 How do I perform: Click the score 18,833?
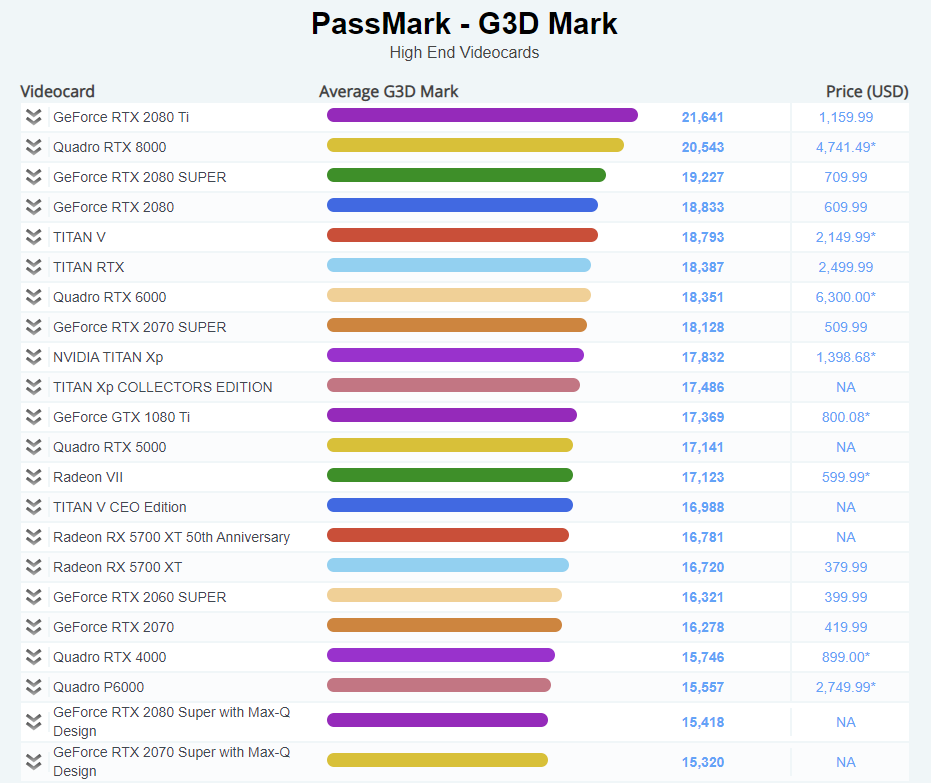(702, 207)
